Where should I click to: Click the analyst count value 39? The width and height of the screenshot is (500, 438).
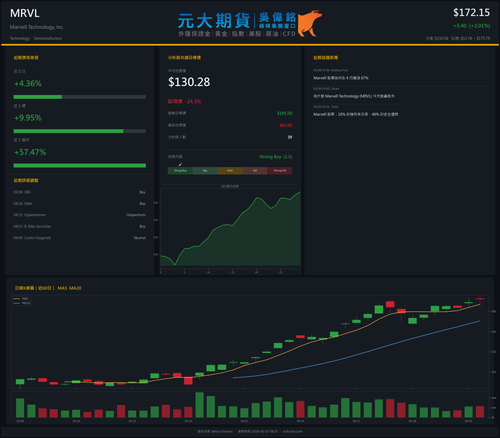290,137
